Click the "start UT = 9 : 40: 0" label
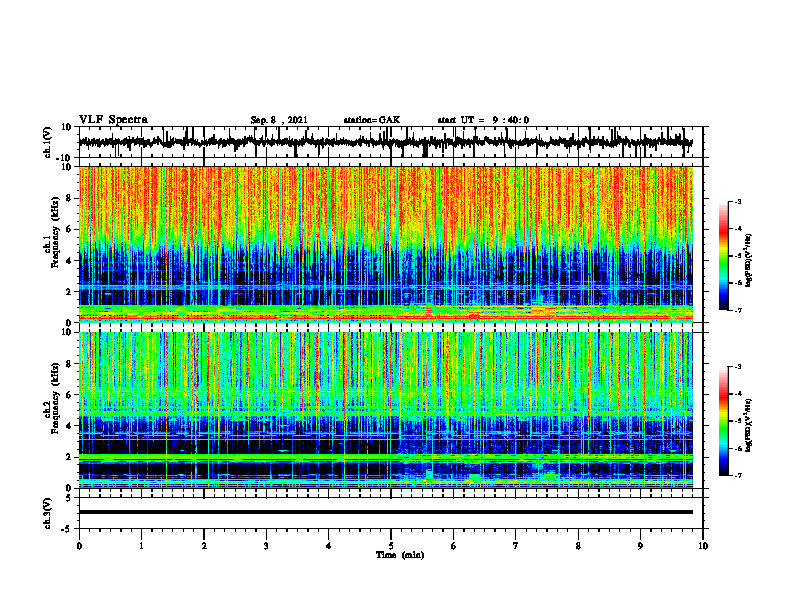Viewport: 792px width, 612px height. coord(483,120)
